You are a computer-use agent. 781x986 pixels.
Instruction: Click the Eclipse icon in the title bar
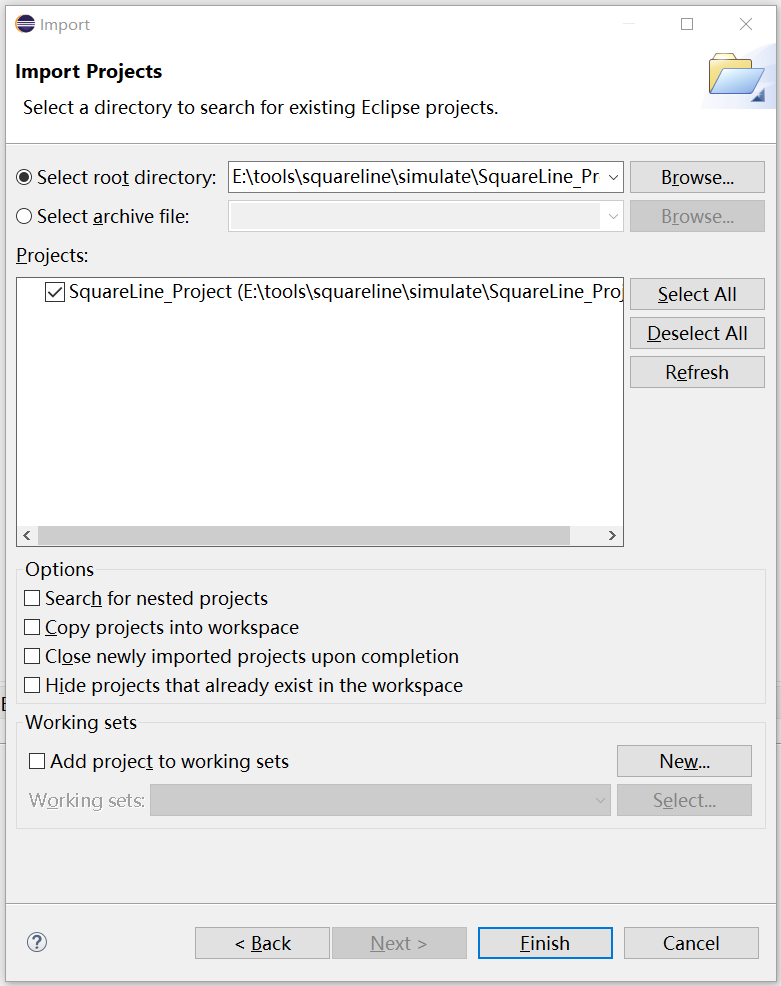click(25, 24)
